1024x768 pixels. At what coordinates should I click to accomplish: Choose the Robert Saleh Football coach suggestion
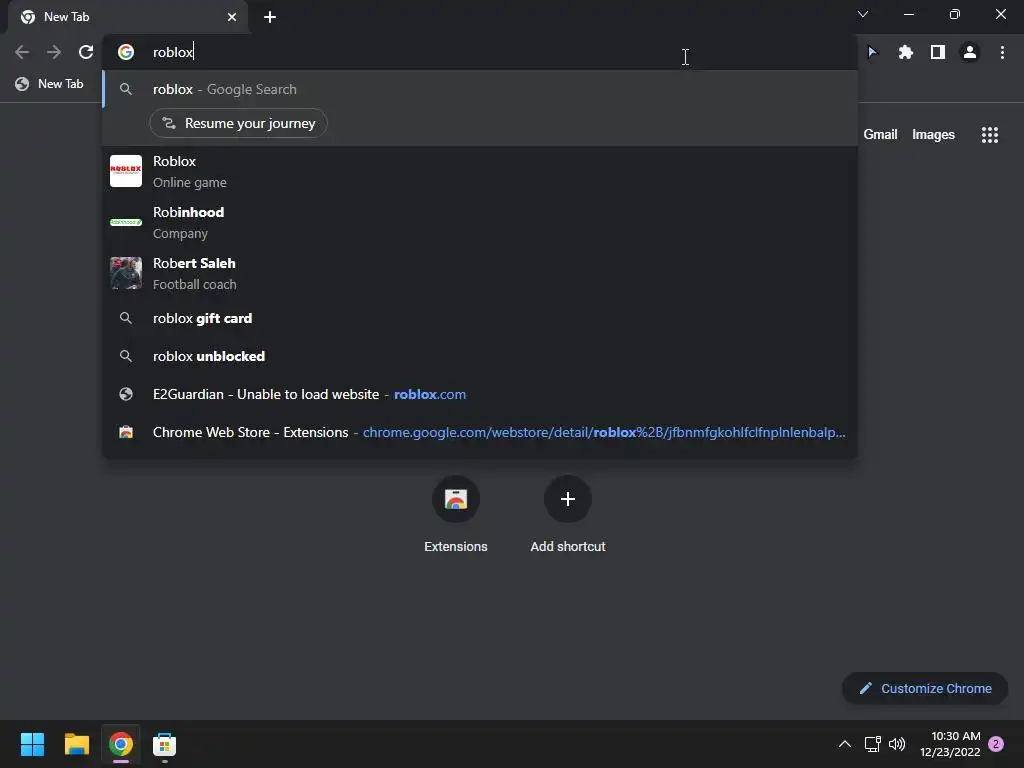(480, 273)
